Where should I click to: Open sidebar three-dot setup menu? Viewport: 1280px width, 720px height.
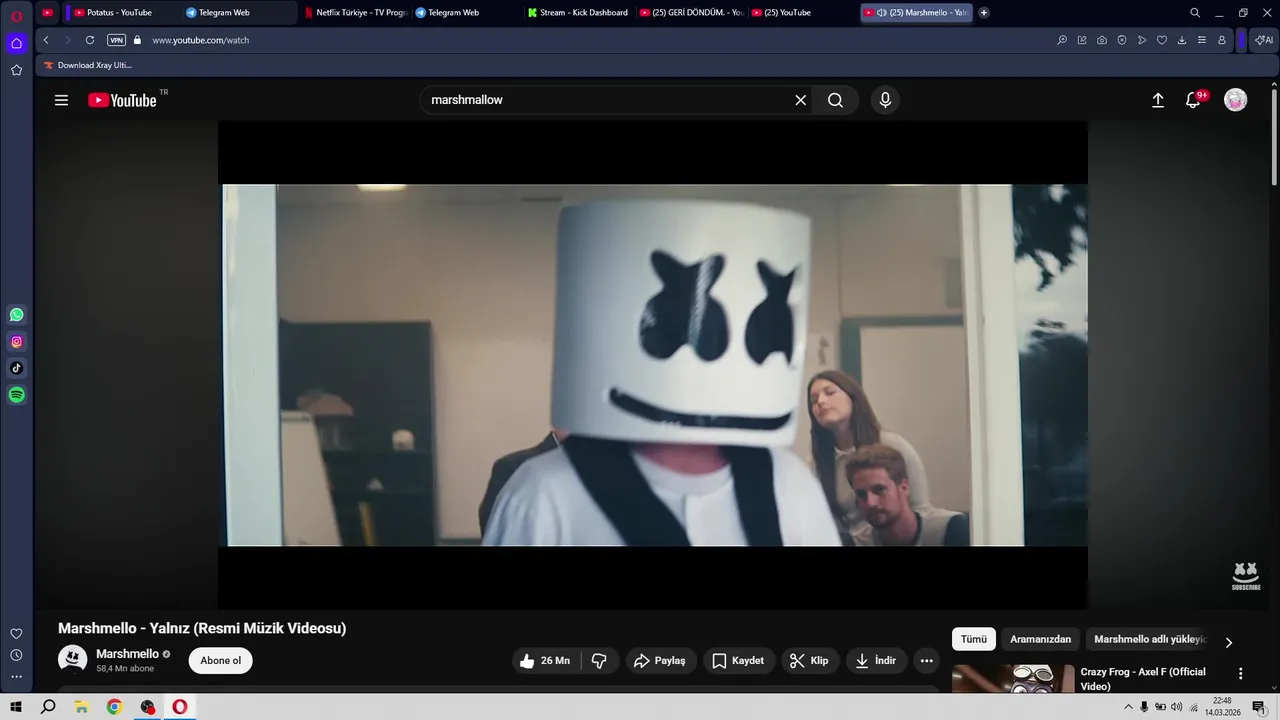[16, 677]
